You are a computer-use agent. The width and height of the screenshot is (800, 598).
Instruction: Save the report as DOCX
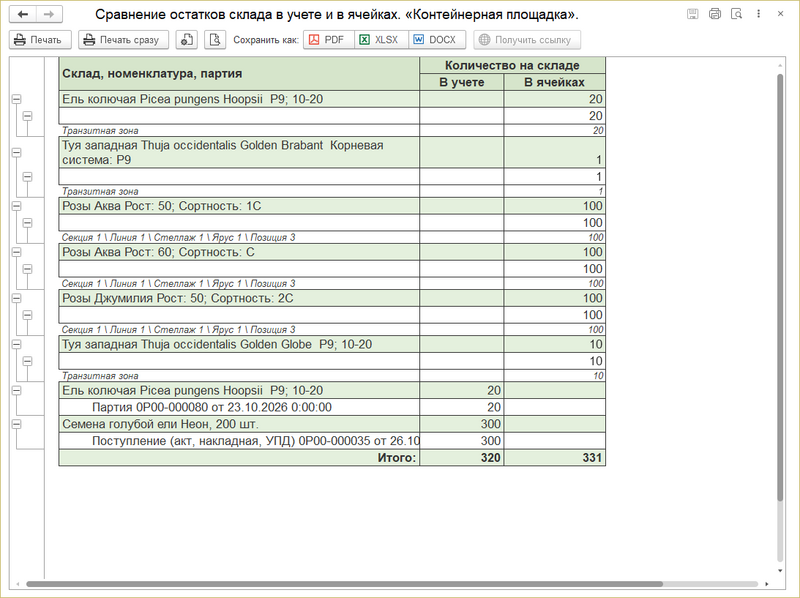click(x=437, y=40)
